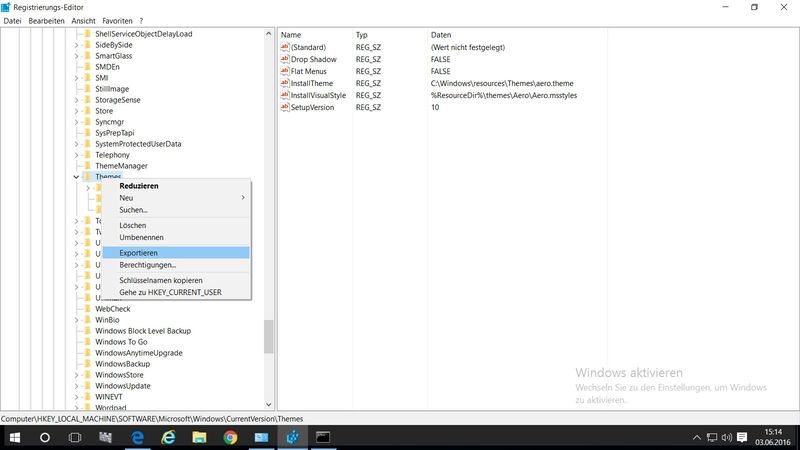
Task: Click the tree scrollbar up arrow
Action: [269, 34]
